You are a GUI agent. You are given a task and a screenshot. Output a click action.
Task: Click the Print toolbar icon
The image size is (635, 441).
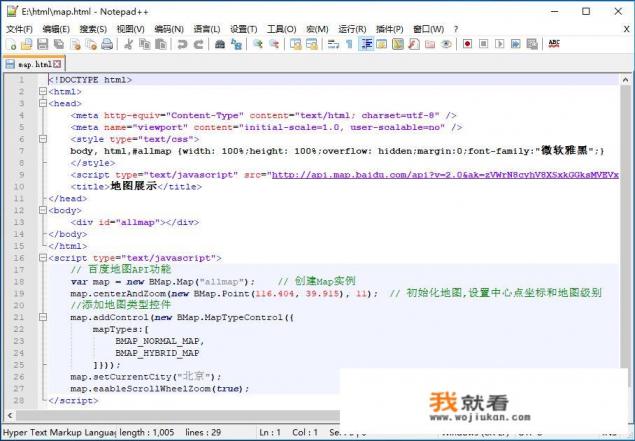[x=105, y=44]
